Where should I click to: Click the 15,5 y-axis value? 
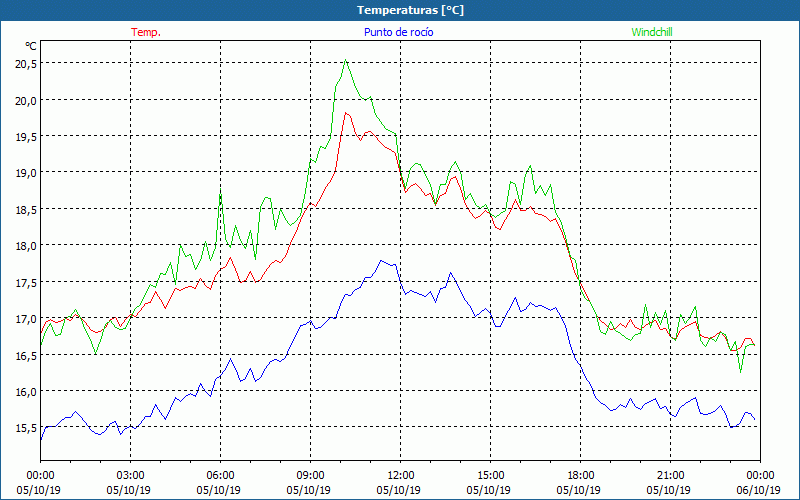coord(26,428)
